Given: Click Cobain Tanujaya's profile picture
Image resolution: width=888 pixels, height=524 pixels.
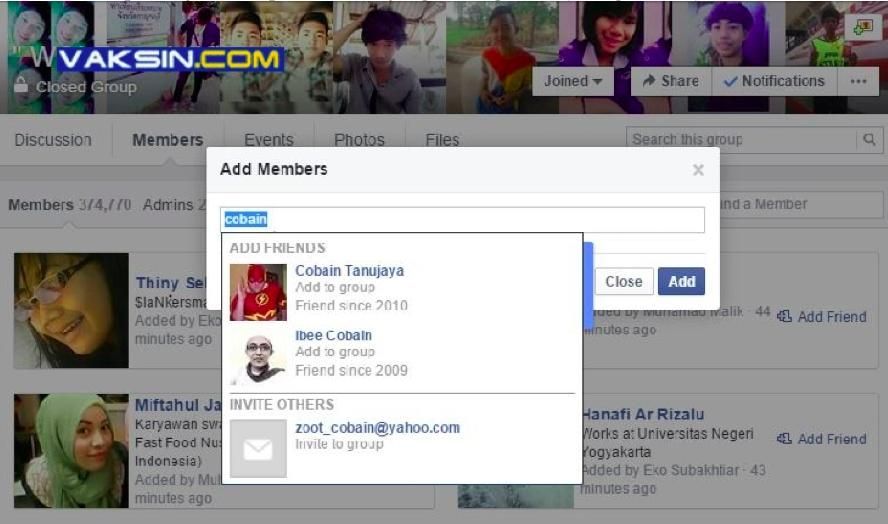Looking at the screenshot, I should click(x=258, y=292).
